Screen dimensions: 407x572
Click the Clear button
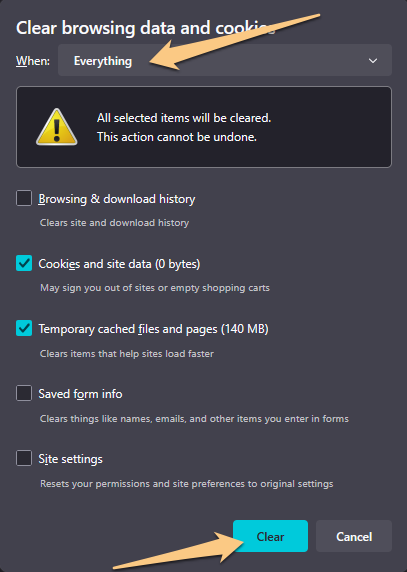pyautogui.click(x=270, y=536)
